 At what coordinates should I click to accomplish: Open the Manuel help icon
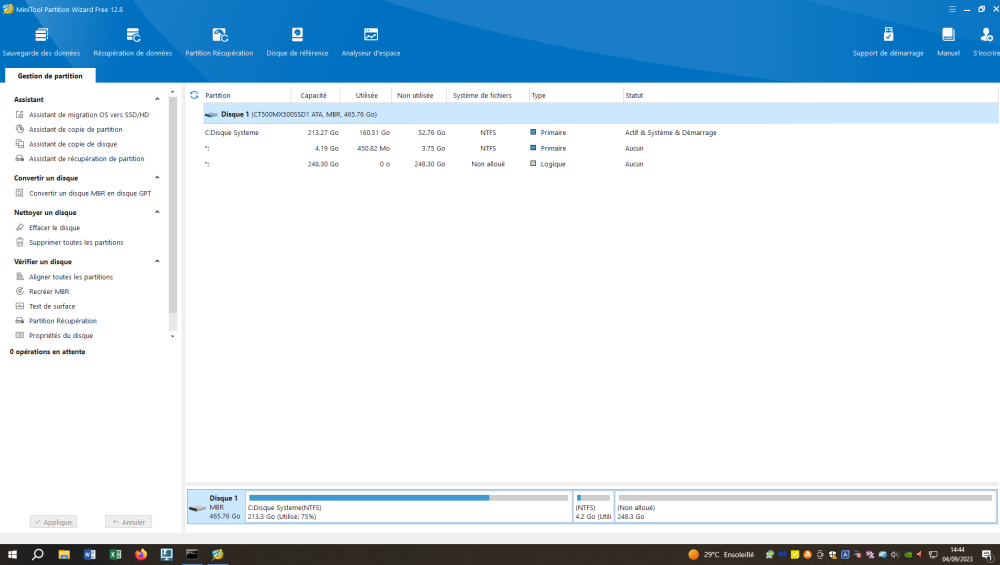(x=948, y=41)
